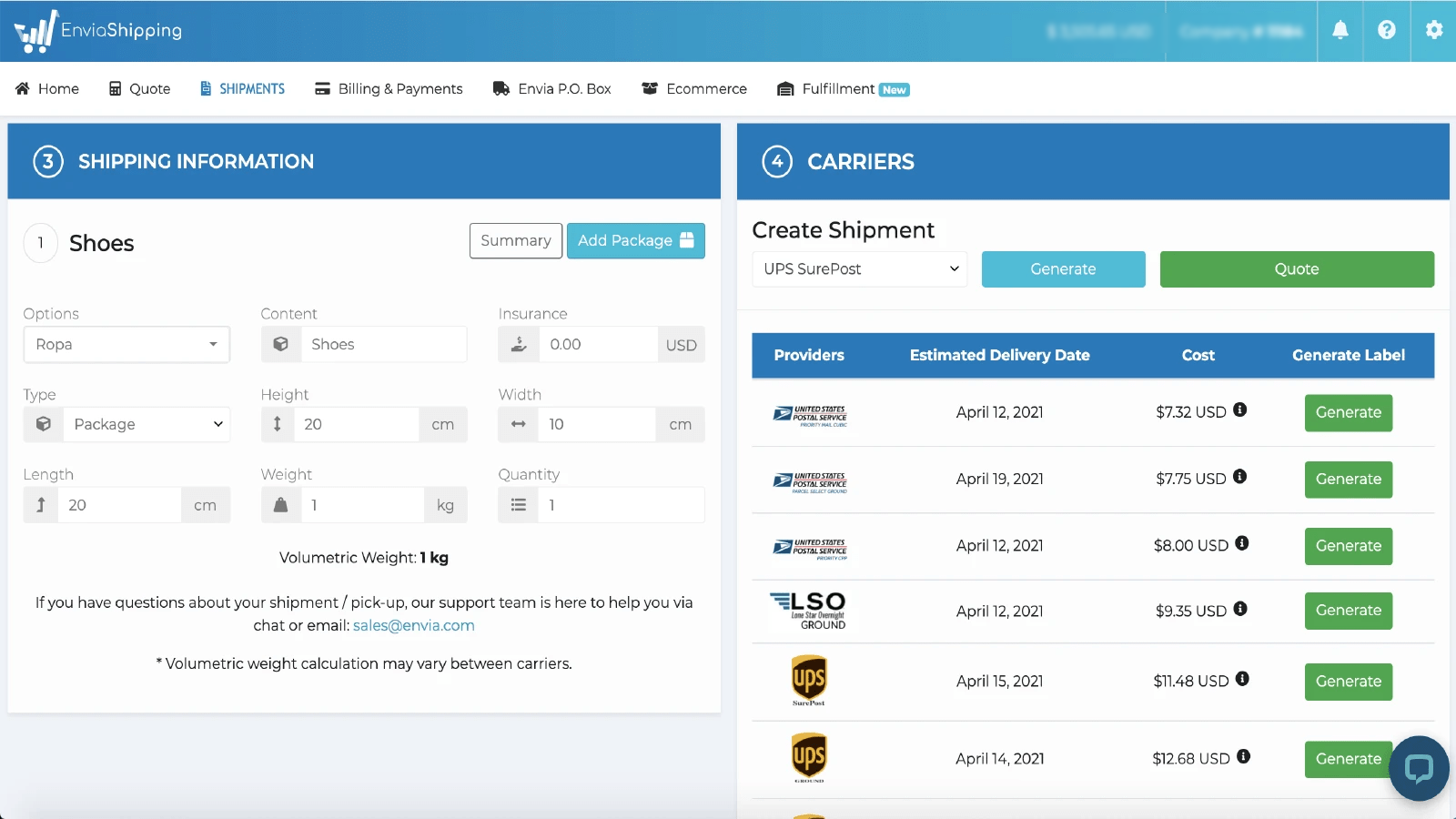Show info for the $9.35 USD cost
This screenshot has height=819, width=1456.
point(1240,609)
